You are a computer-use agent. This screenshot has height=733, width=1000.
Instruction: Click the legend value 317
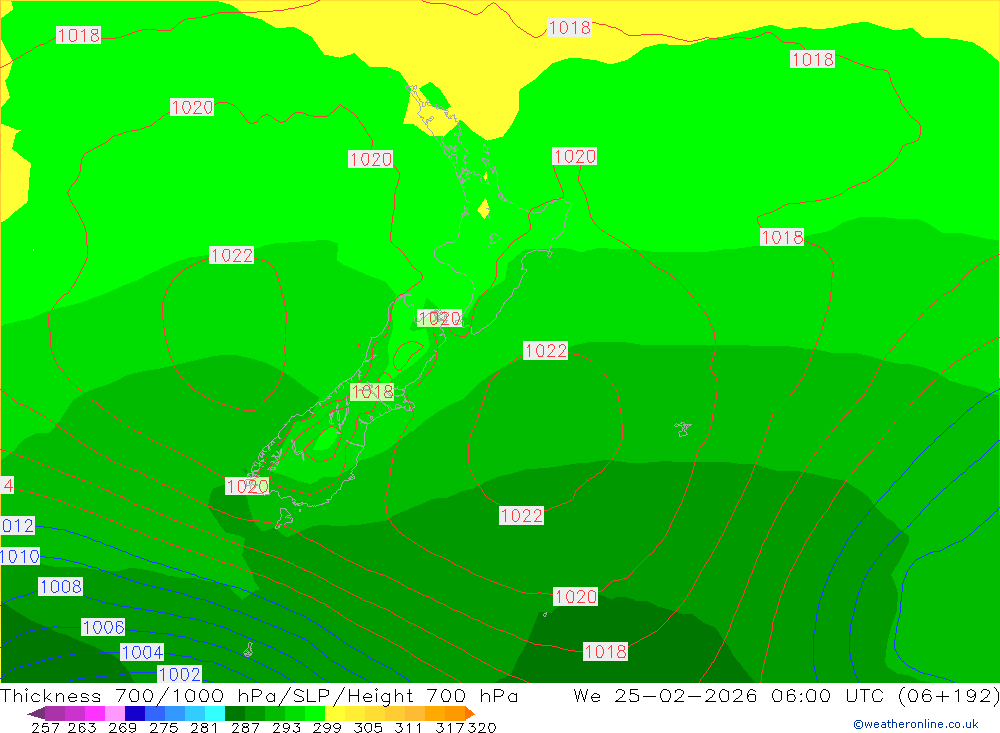(x=448, y=727)
